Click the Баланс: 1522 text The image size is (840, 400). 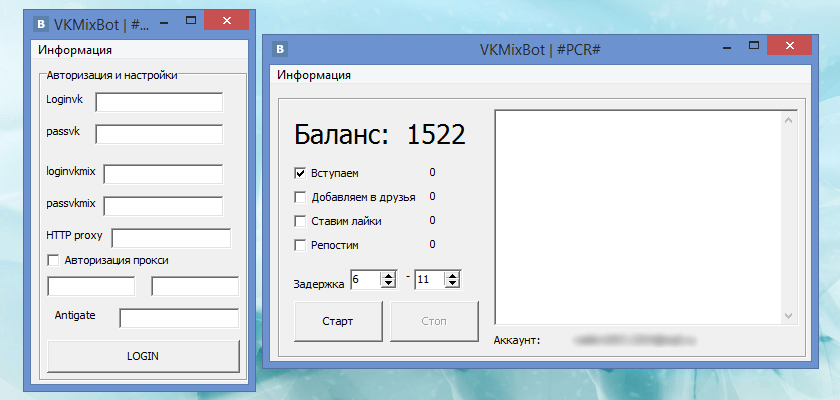pyautogui.click(x=380, y=135)
